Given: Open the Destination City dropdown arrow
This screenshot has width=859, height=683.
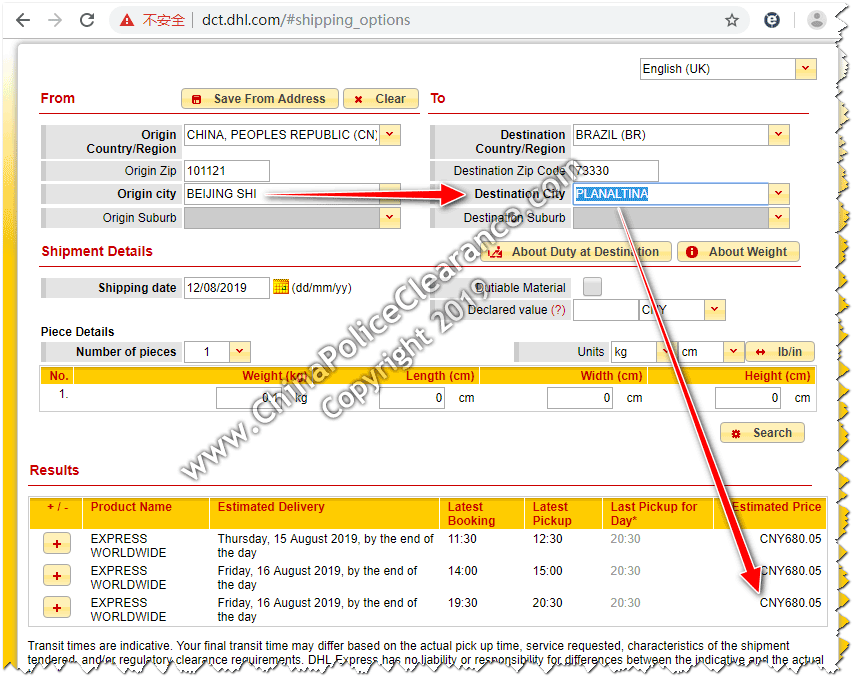Looking at the screenshot, I should [x=778, y=194].
